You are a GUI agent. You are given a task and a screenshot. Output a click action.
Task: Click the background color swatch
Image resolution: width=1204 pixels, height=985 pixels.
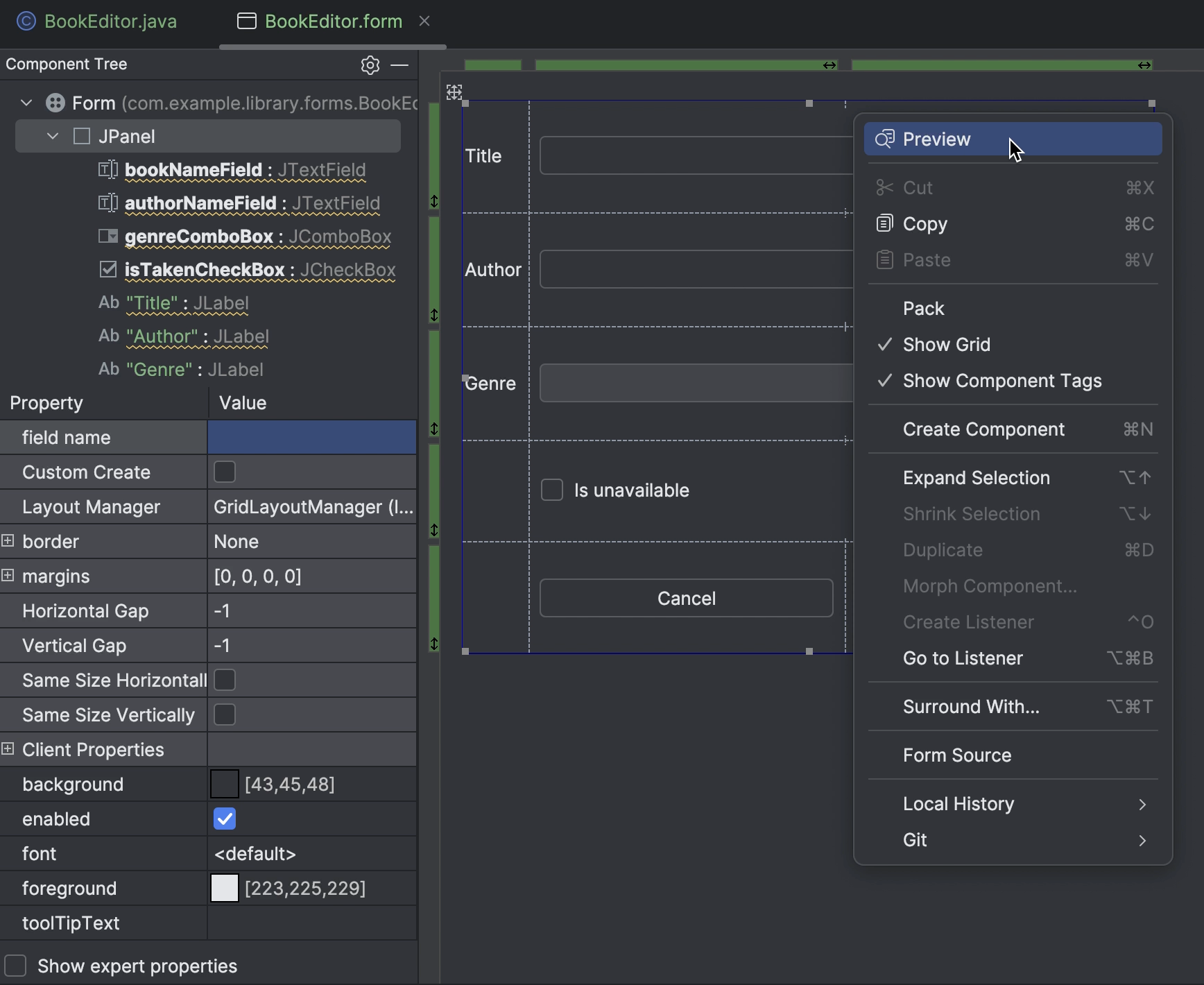(x=223, y=784)
